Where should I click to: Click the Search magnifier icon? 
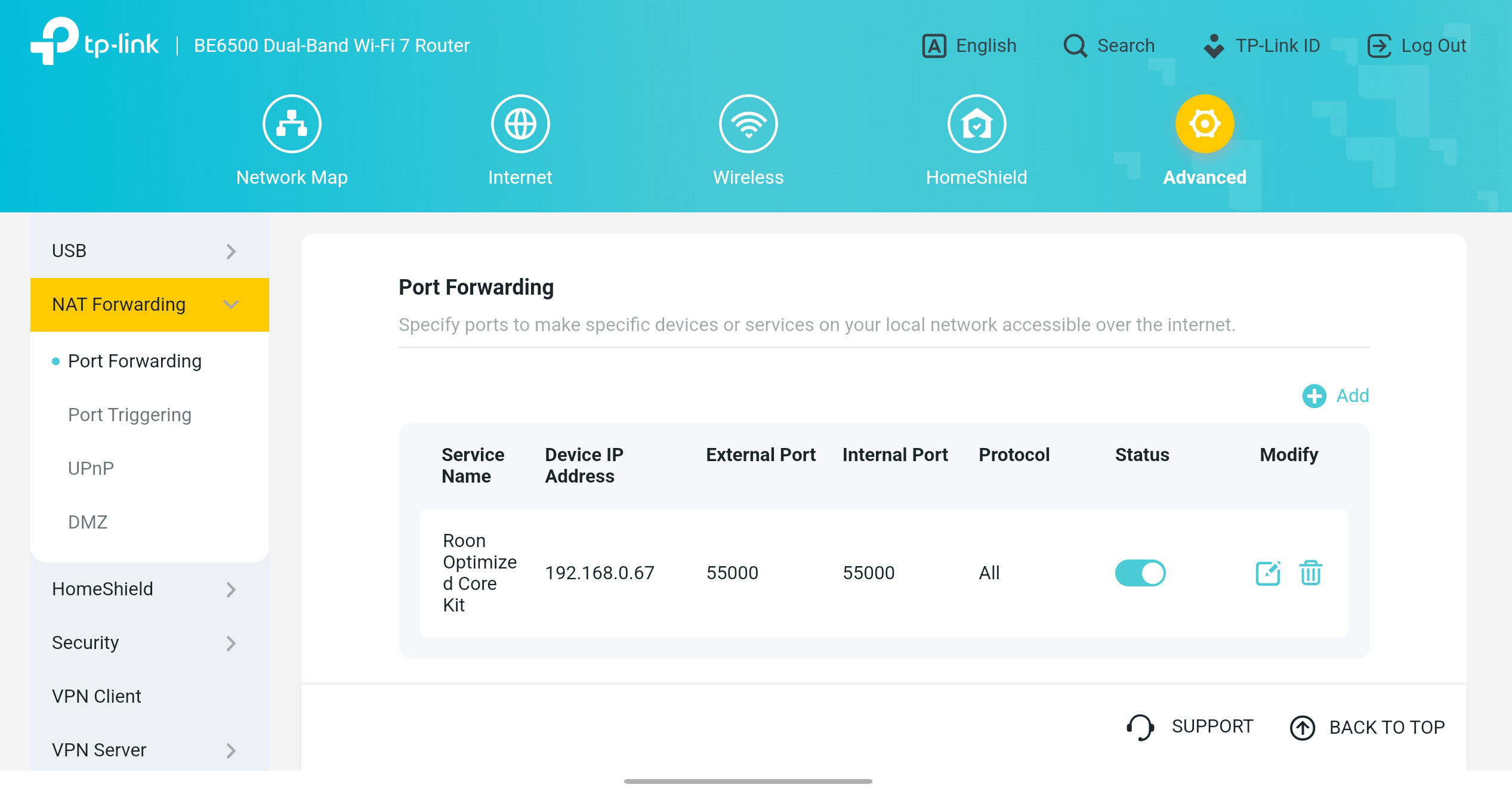pos(1075,46)
